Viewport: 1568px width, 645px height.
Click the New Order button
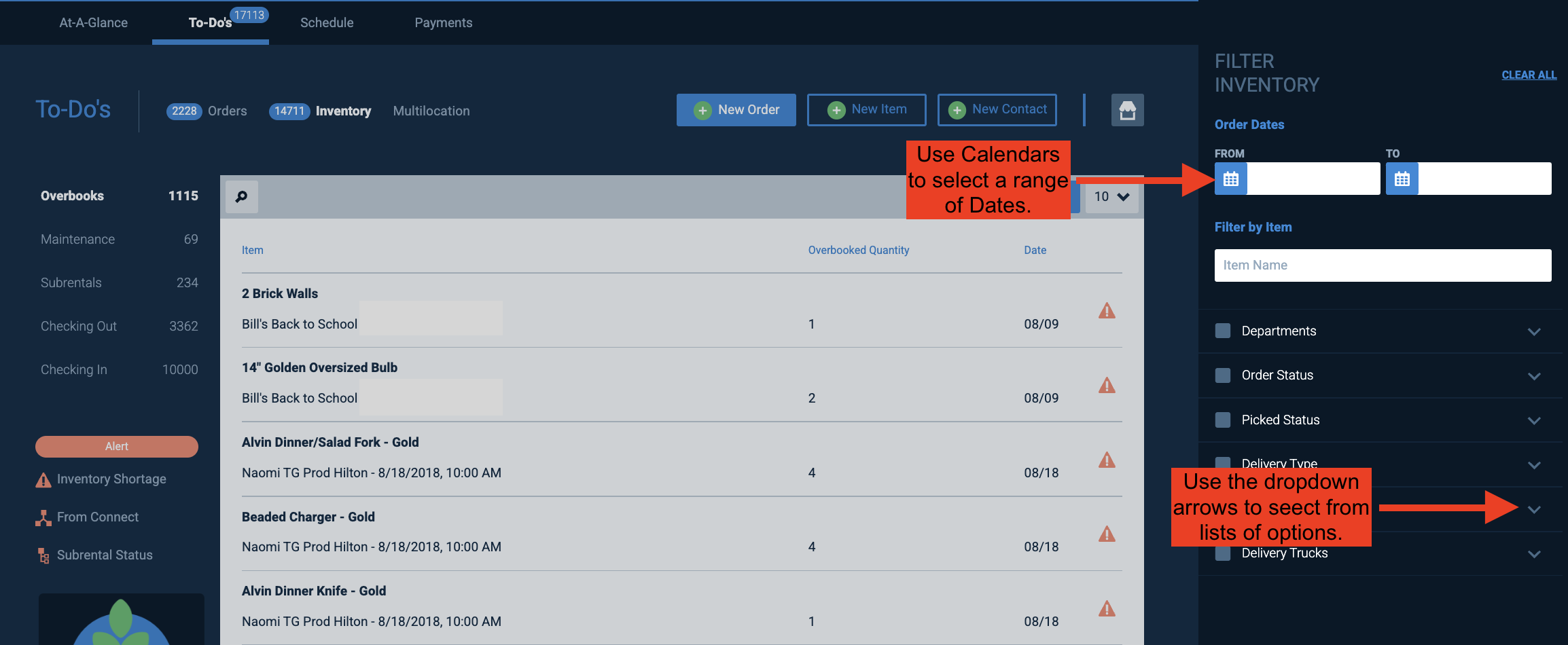point(736,110)
